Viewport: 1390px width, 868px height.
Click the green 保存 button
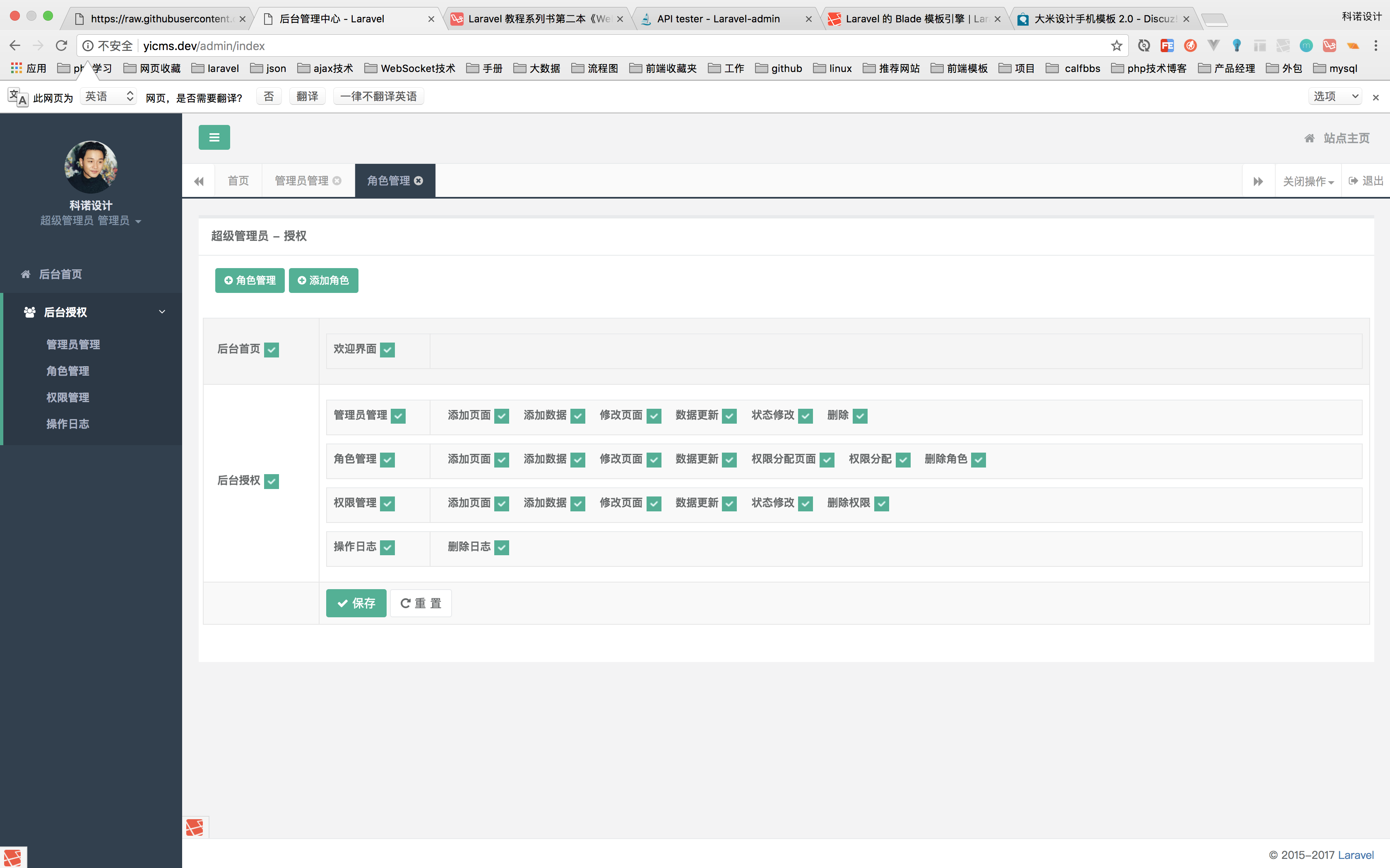coord(356,603)
